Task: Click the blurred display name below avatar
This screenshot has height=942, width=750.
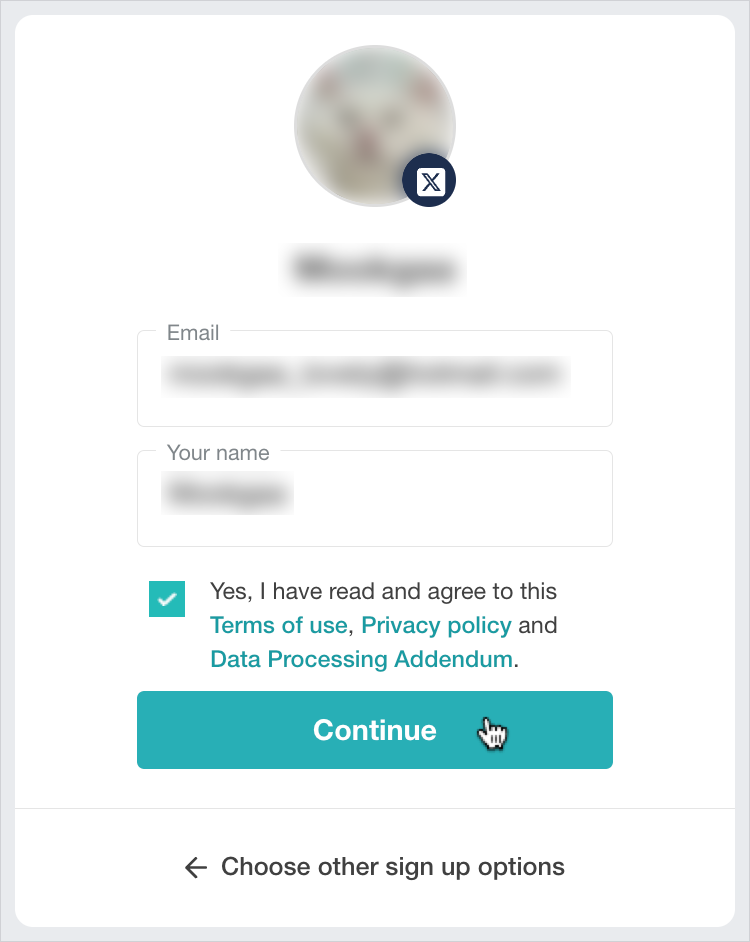Action: pos(376,268)
